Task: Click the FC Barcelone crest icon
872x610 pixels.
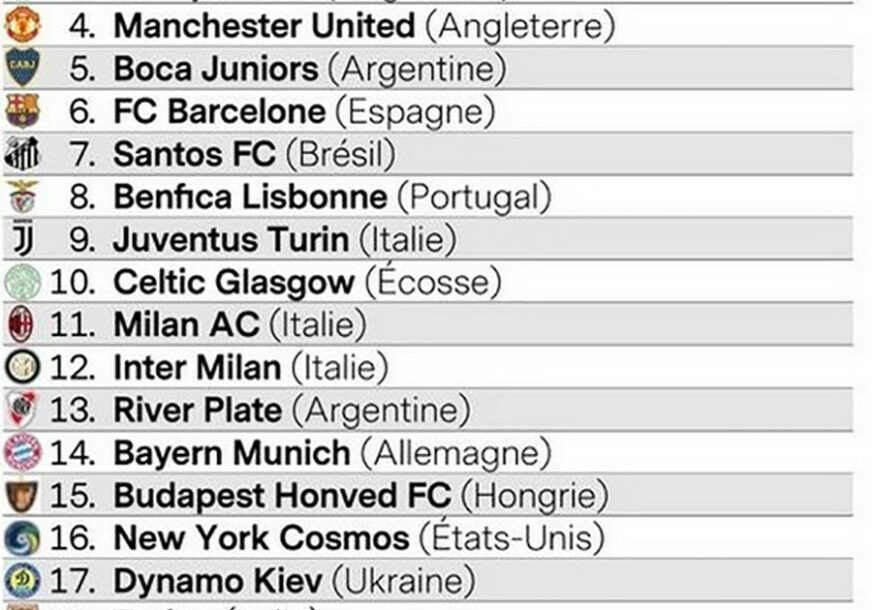Action: [22, 111]
